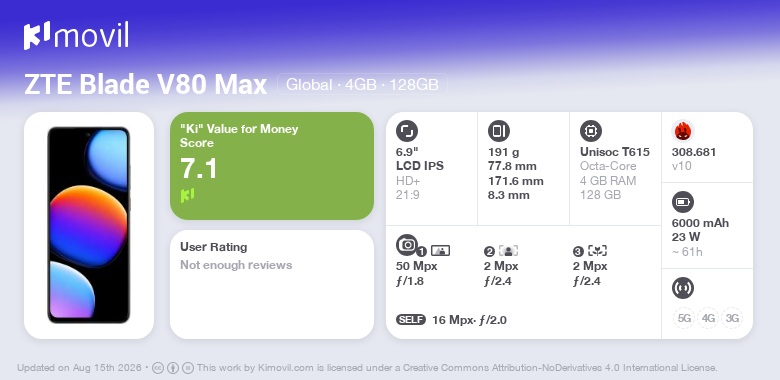
Task: Select the 3G network badge
Action: click(x=732, y=318)
